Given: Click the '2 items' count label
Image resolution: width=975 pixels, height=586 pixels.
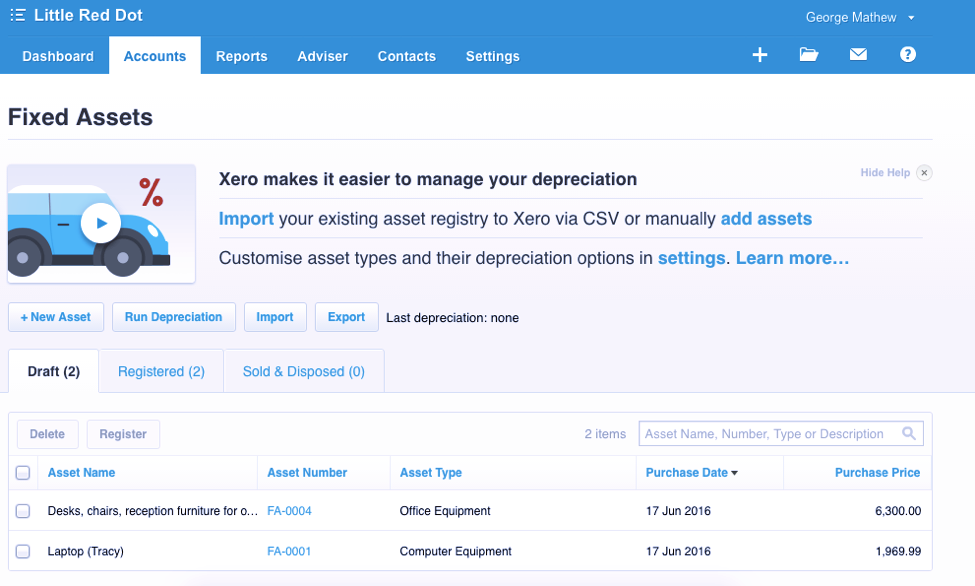Looking at the screenshot, I should pos(605,434).
